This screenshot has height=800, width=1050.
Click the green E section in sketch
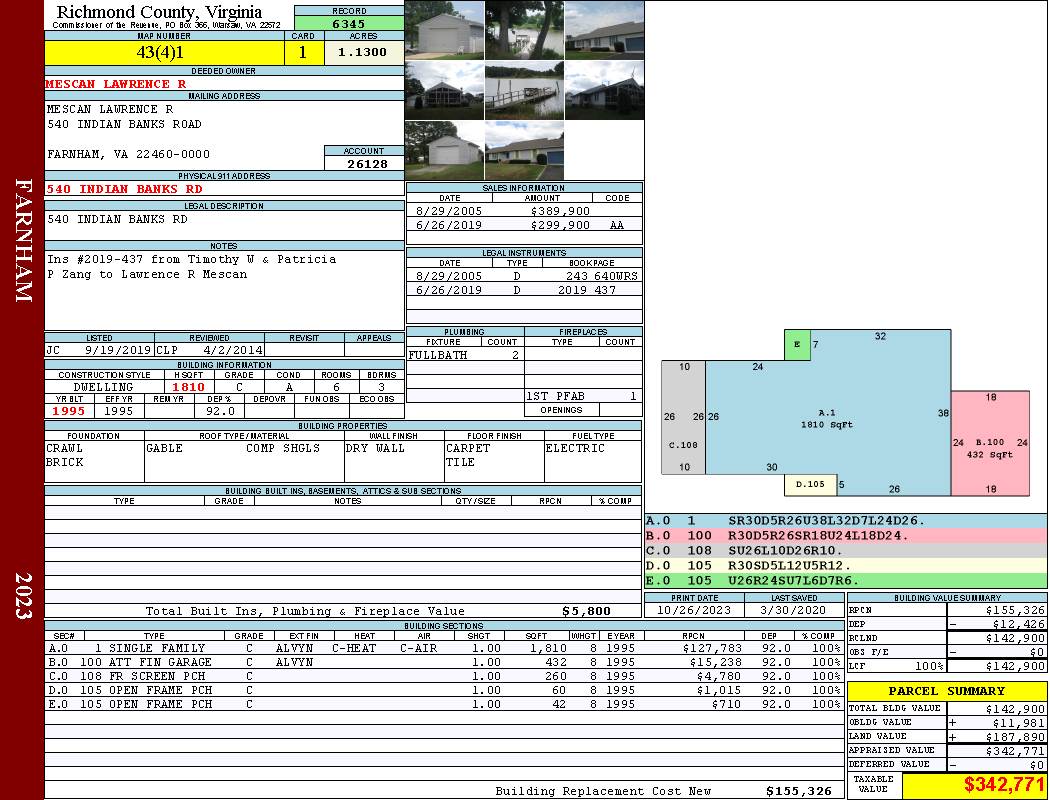(797, 344)
